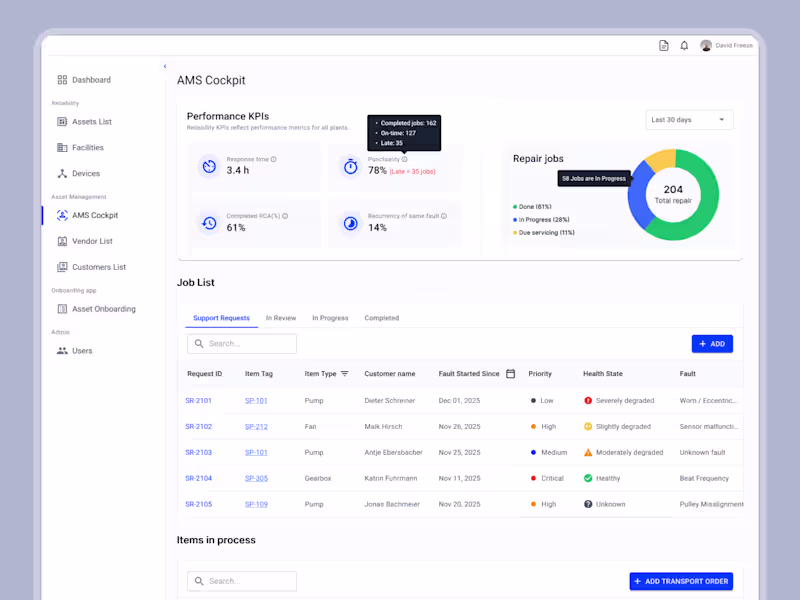Open request SR-2103 from the table
This screenshot has height=600, width=800.
[198, 452]
